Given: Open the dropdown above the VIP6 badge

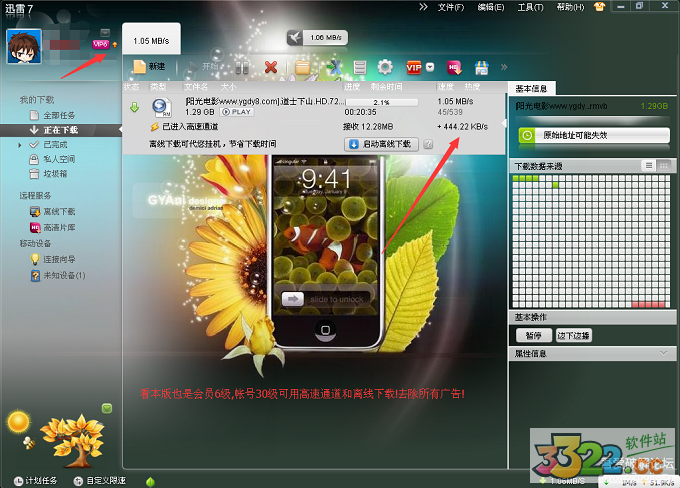Looking at the screenshot, I should (x=105, y=33).
